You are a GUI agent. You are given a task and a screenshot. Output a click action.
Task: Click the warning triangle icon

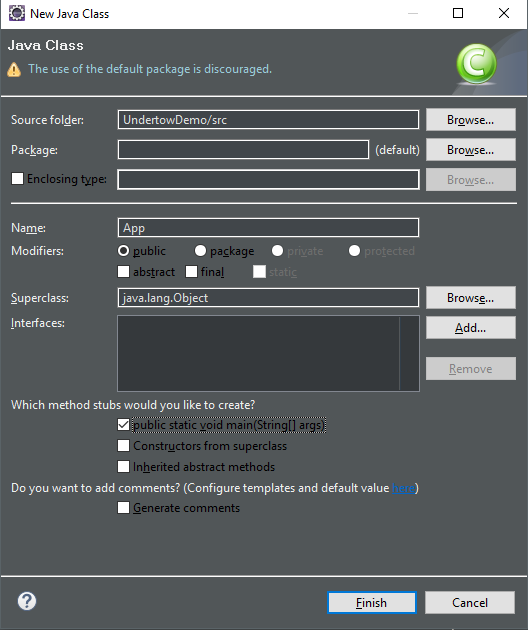click(14, 70)
